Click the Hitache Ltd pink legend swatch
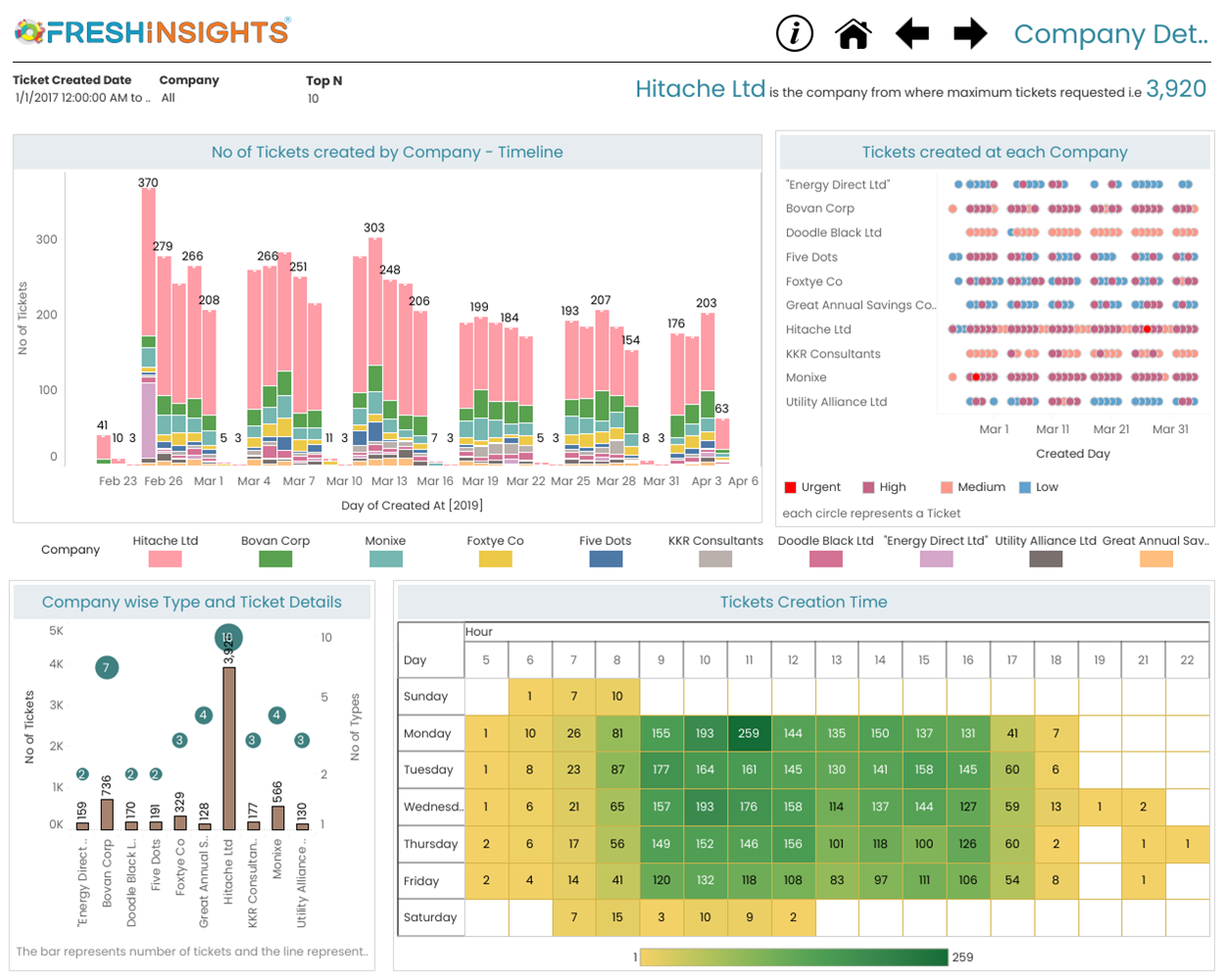Image resolution: width=1224 pixels, height=980 pixels. point(165,559)
